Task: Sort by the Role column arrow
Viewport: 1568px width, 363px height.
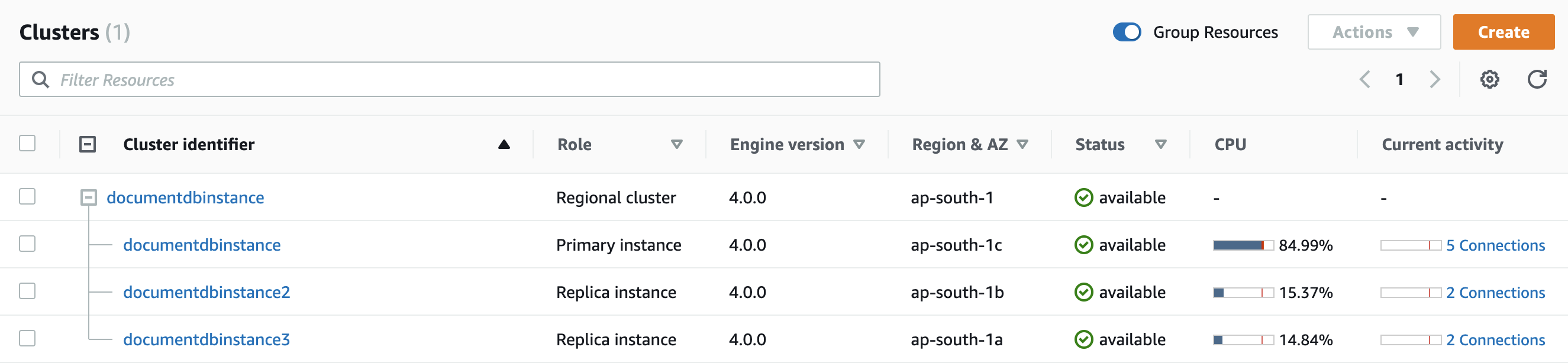Action: point(676,145)
